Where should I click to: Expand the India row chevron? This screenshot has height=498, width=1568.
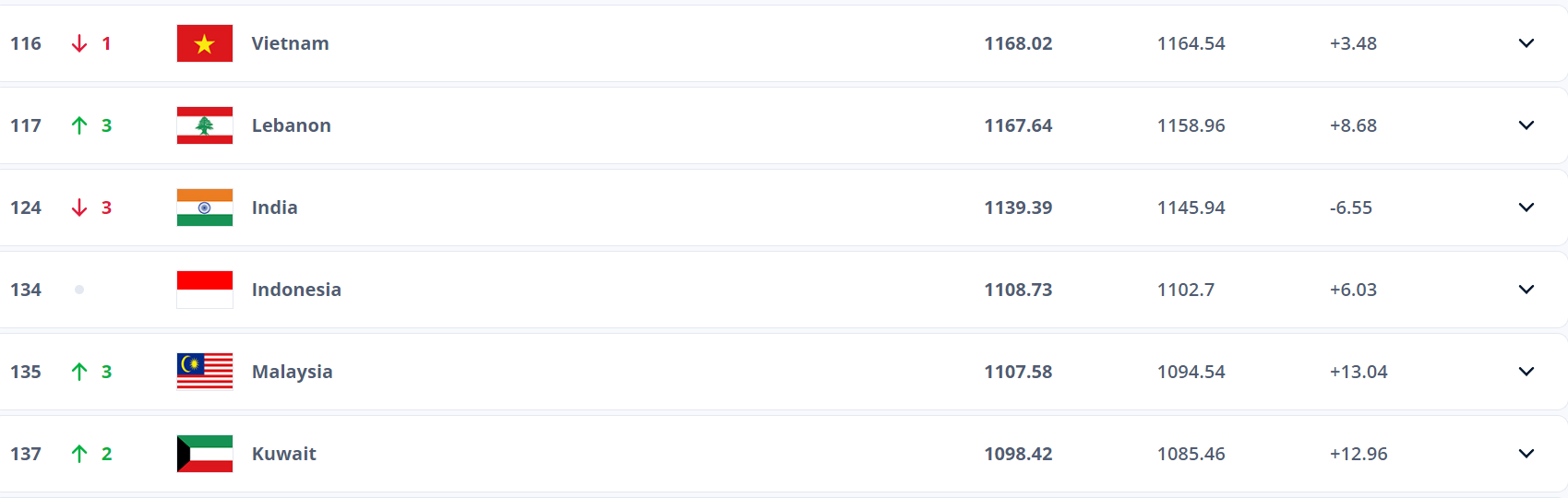[x=1526, y=207]
